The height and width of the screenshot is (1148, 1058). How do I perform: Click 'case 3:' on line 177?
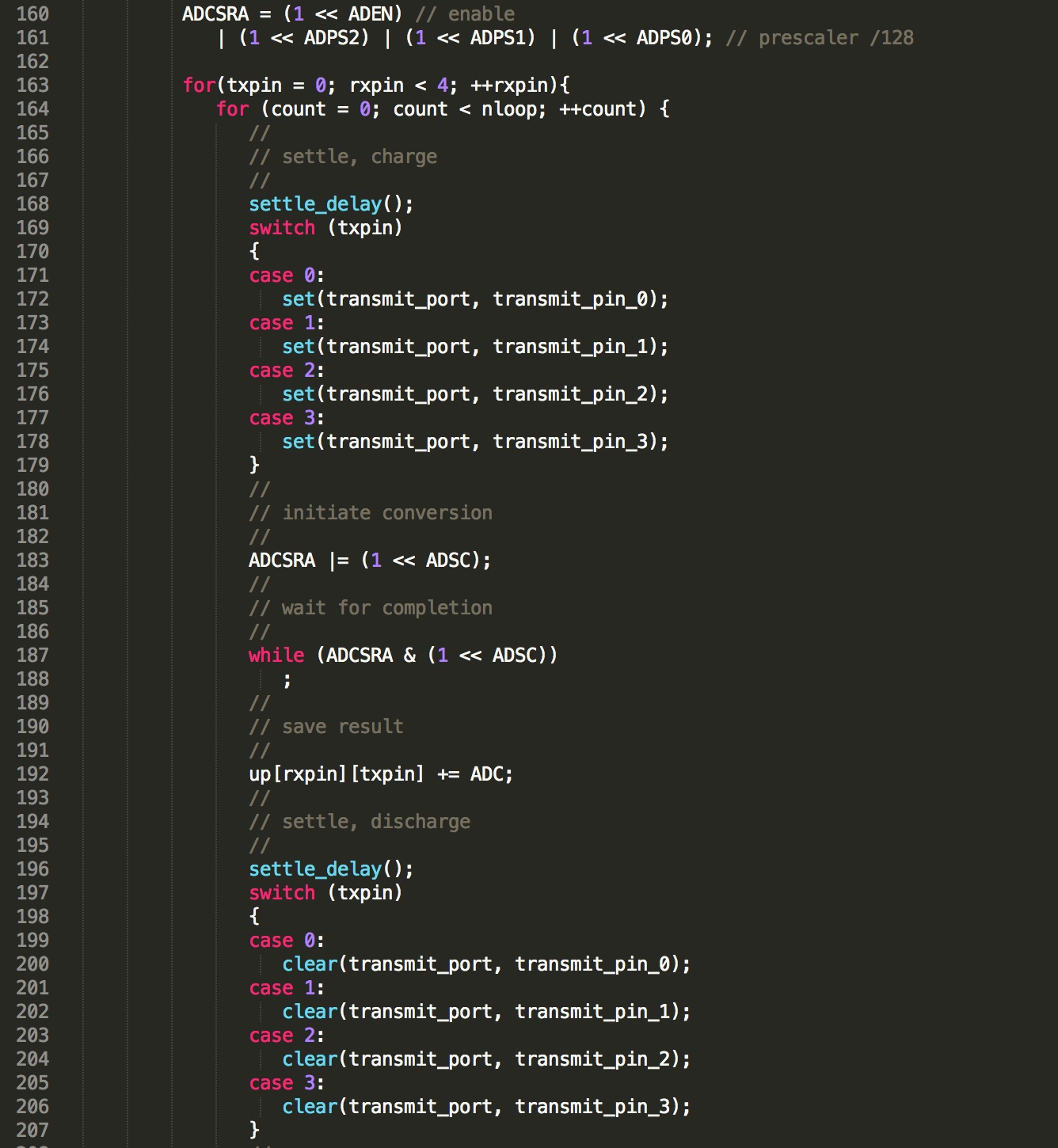287,418
